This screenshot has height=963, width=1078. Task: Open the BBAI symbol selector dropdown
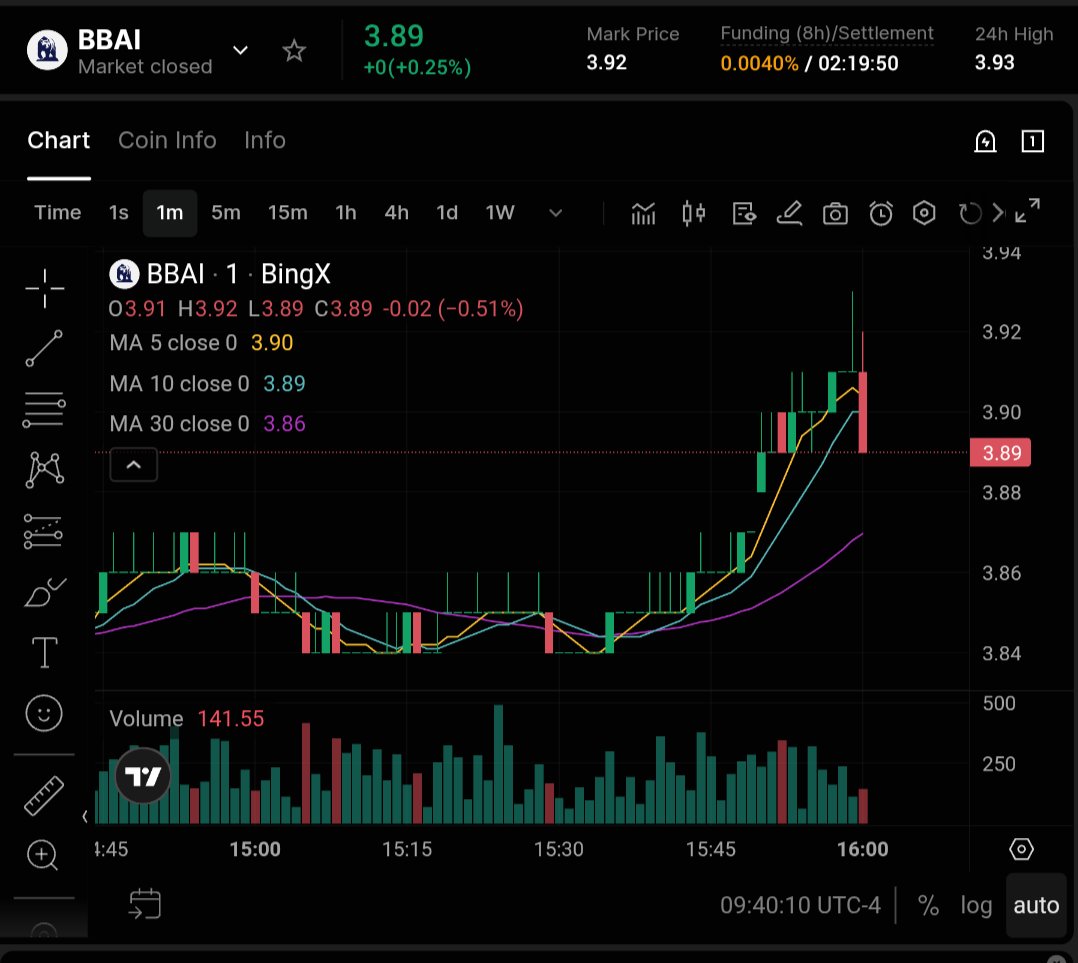(x=240, y=50)
